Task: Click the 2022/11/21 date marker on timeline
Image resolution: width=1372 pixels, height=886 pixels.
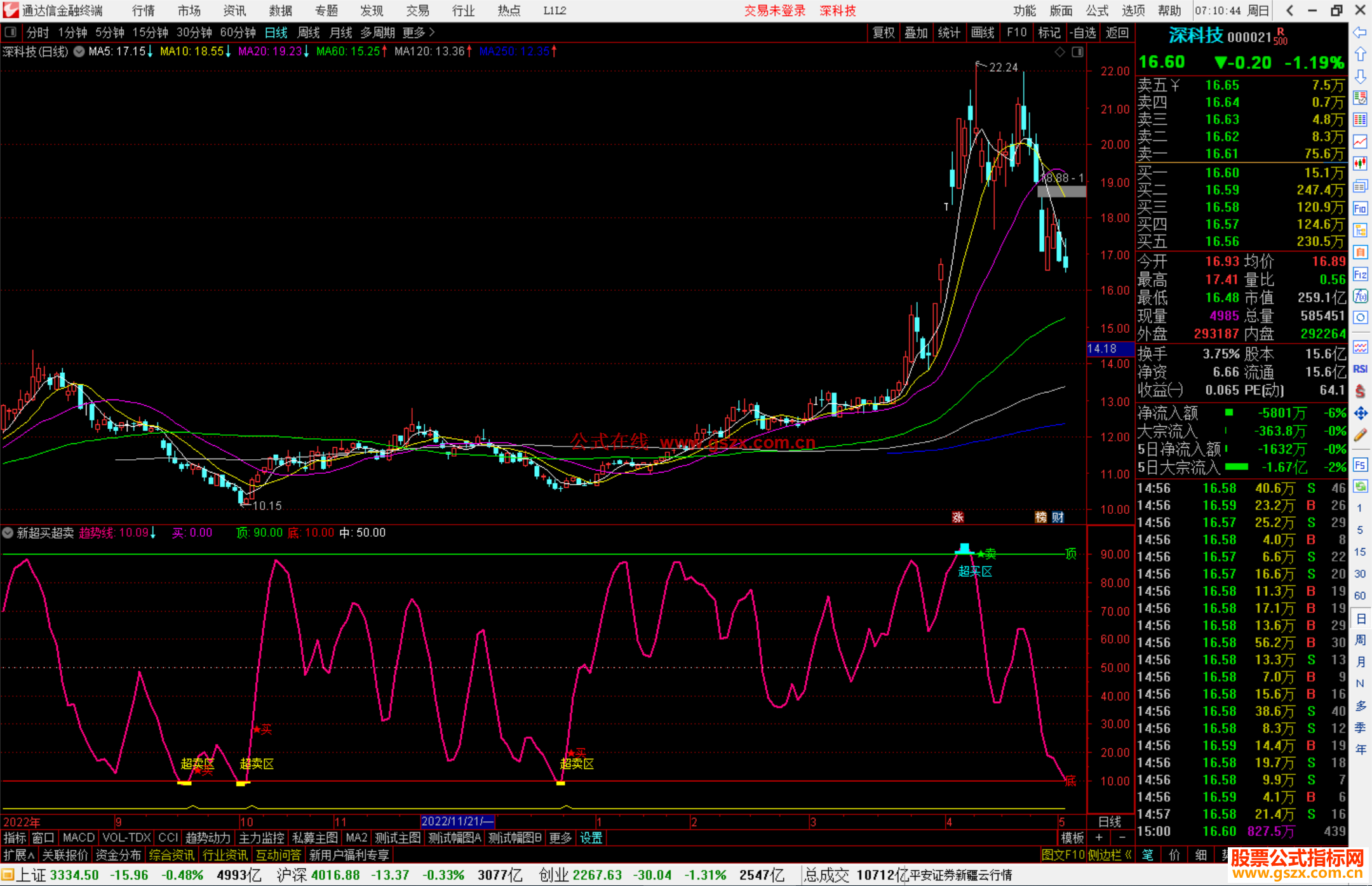Action: click(x=457, y=821)
